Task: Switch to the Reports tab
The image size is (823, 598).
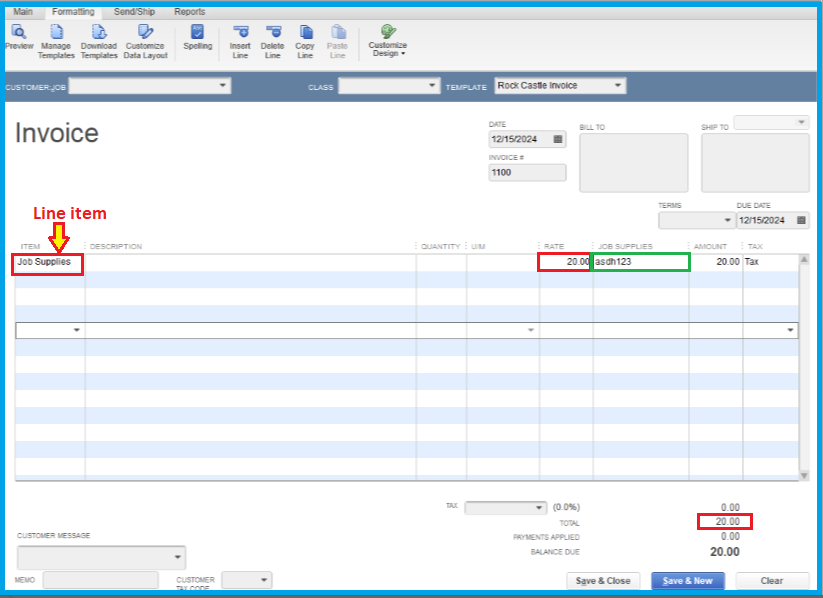Action: [x=189, y=12]
